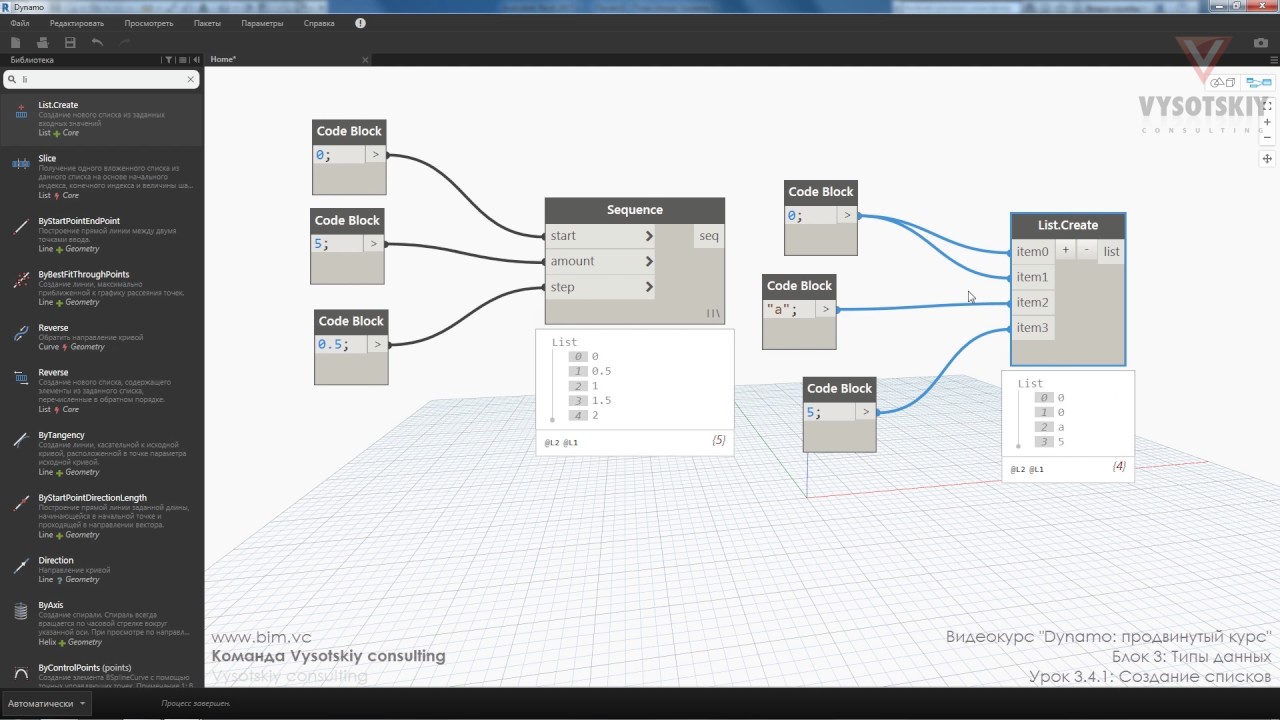Image resolution: width=1280 pixels, height=720 pixels.
Task: Open the Файл menu
Action: click(20, 23)
